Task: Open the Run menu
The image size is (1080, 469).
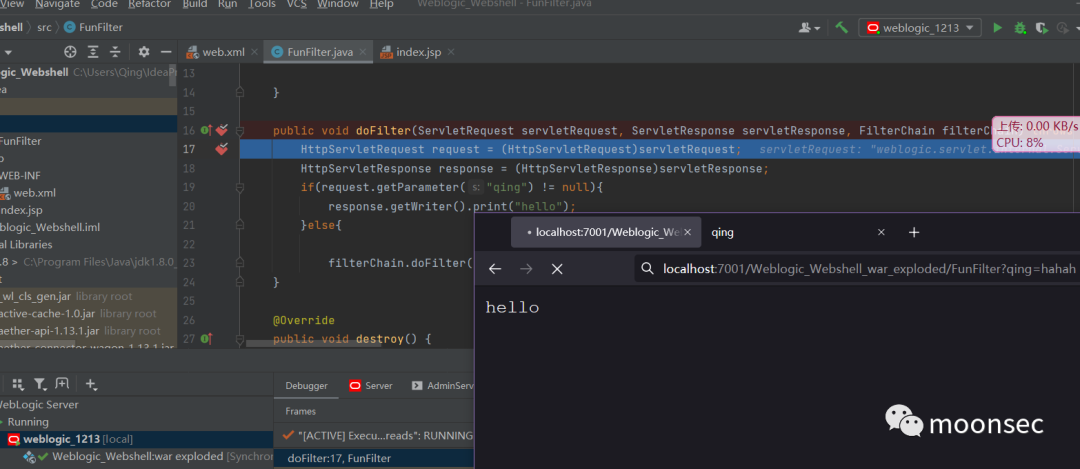Action: click(227, 5)
